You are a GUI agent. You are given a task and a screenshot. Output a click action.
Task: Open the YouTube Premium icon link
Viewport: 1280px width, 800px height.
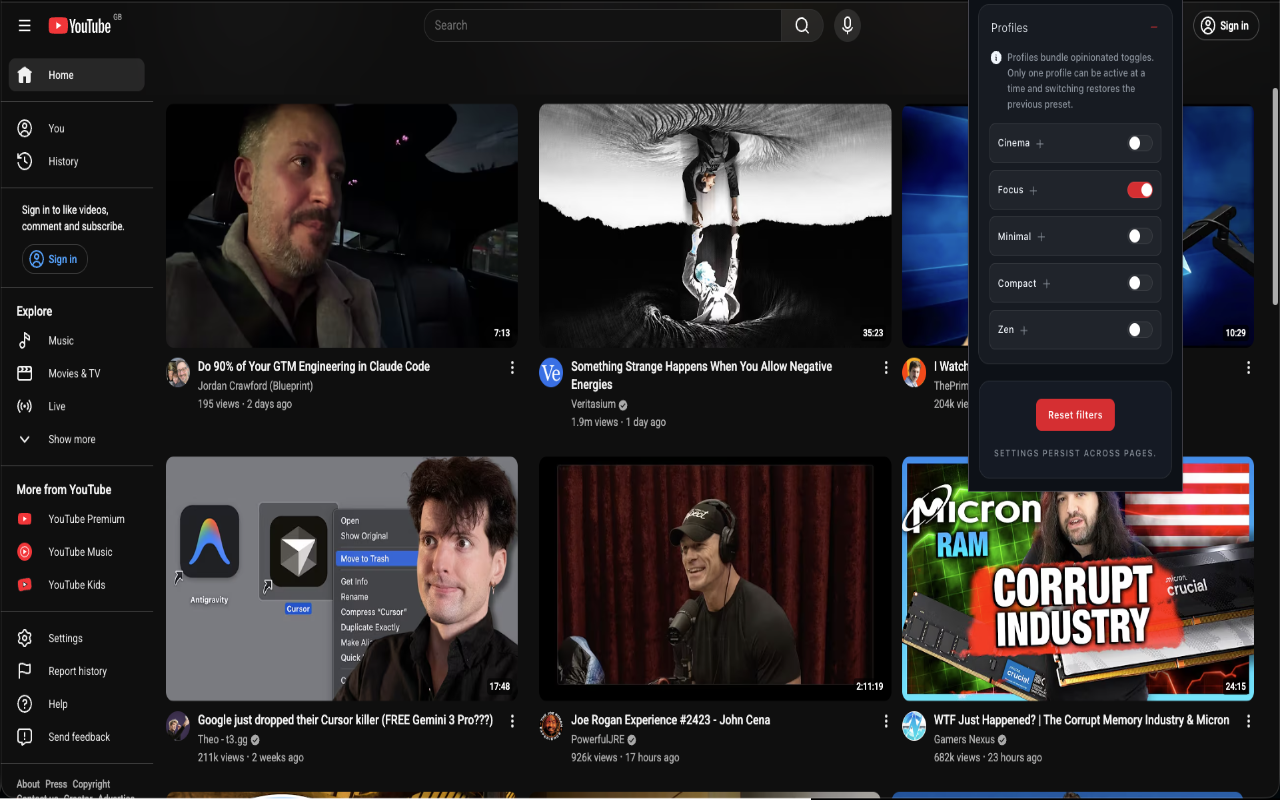tap(25, 519)
